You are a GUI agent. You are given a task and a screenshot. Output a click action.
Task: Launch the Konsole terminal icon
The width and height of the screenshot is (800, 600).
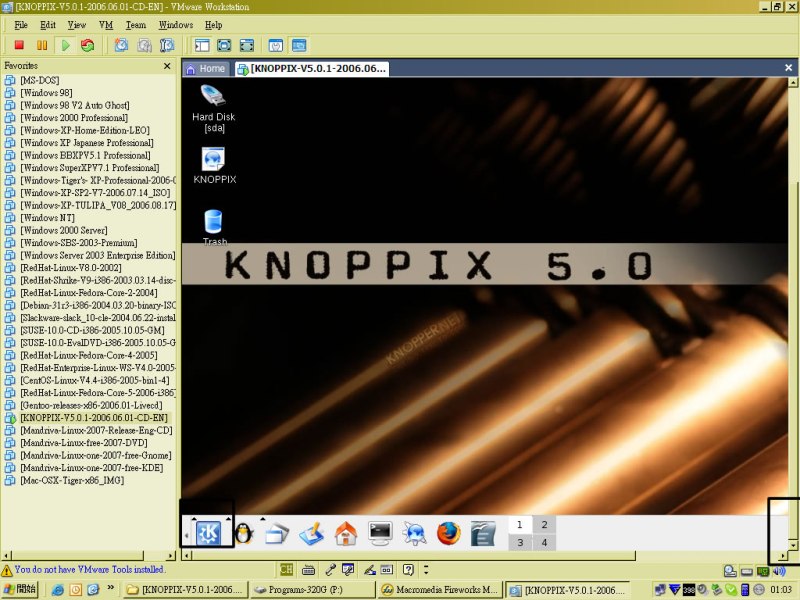(x=381, y=534)
